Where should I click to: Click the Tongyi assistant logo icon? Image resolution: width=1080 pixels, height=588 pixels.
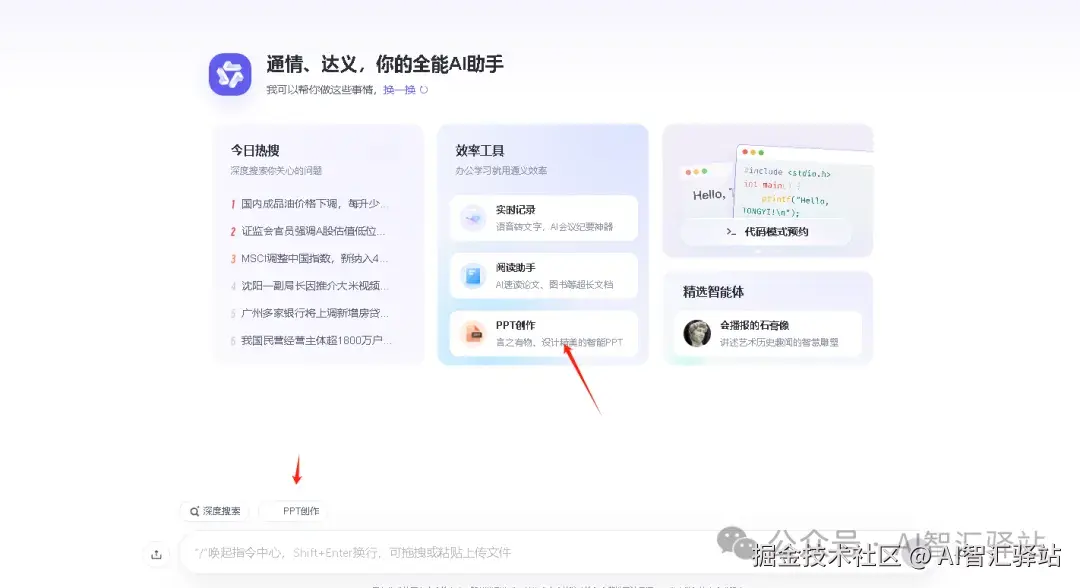229,73
